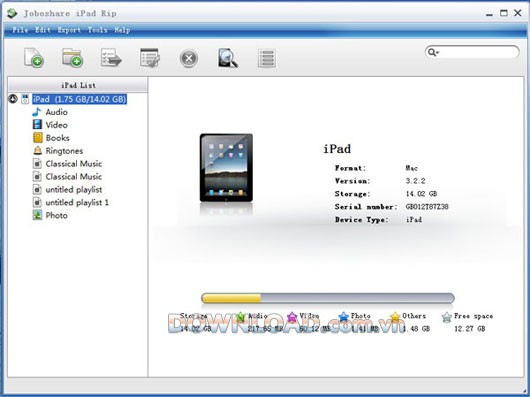This screenshot has width=530, height=397.
Task: Open the Ringtones library item
Action: (x=64, y=151)
